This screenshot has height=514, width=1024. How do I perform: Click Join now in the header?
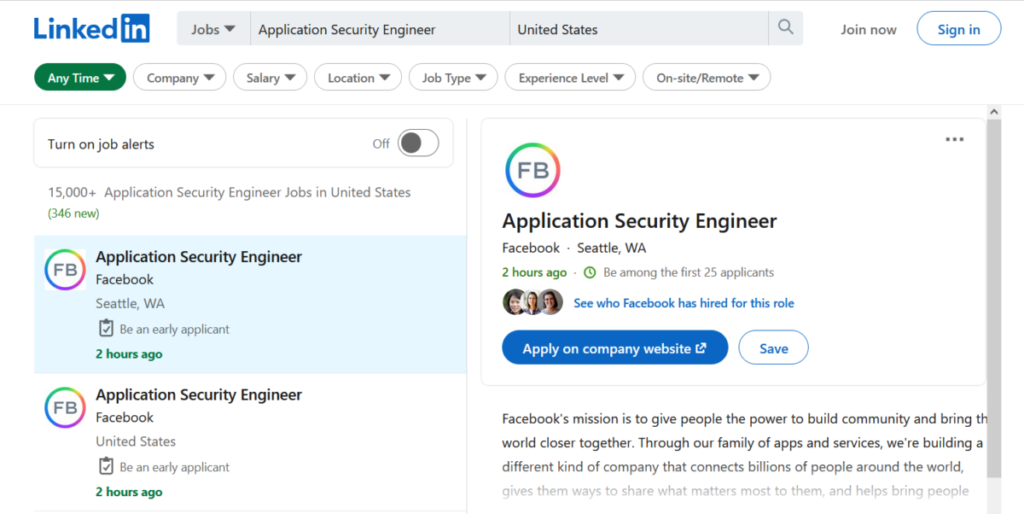(868, 29)
